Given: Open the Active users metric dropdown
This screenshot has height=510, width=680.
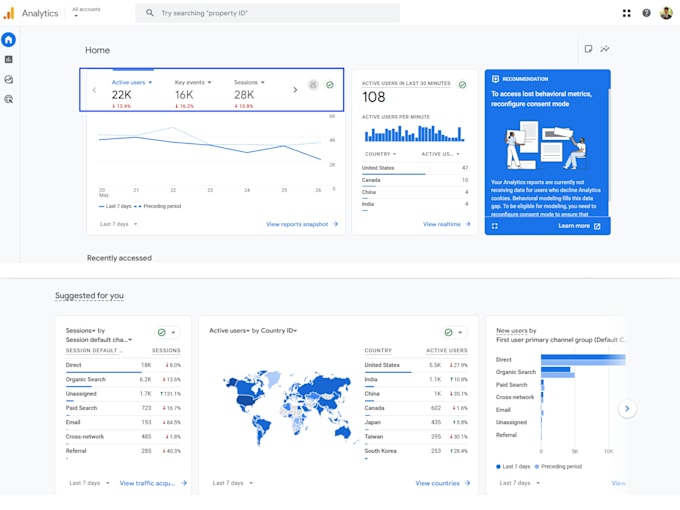Looking at the screenshot, I should 132,82.
